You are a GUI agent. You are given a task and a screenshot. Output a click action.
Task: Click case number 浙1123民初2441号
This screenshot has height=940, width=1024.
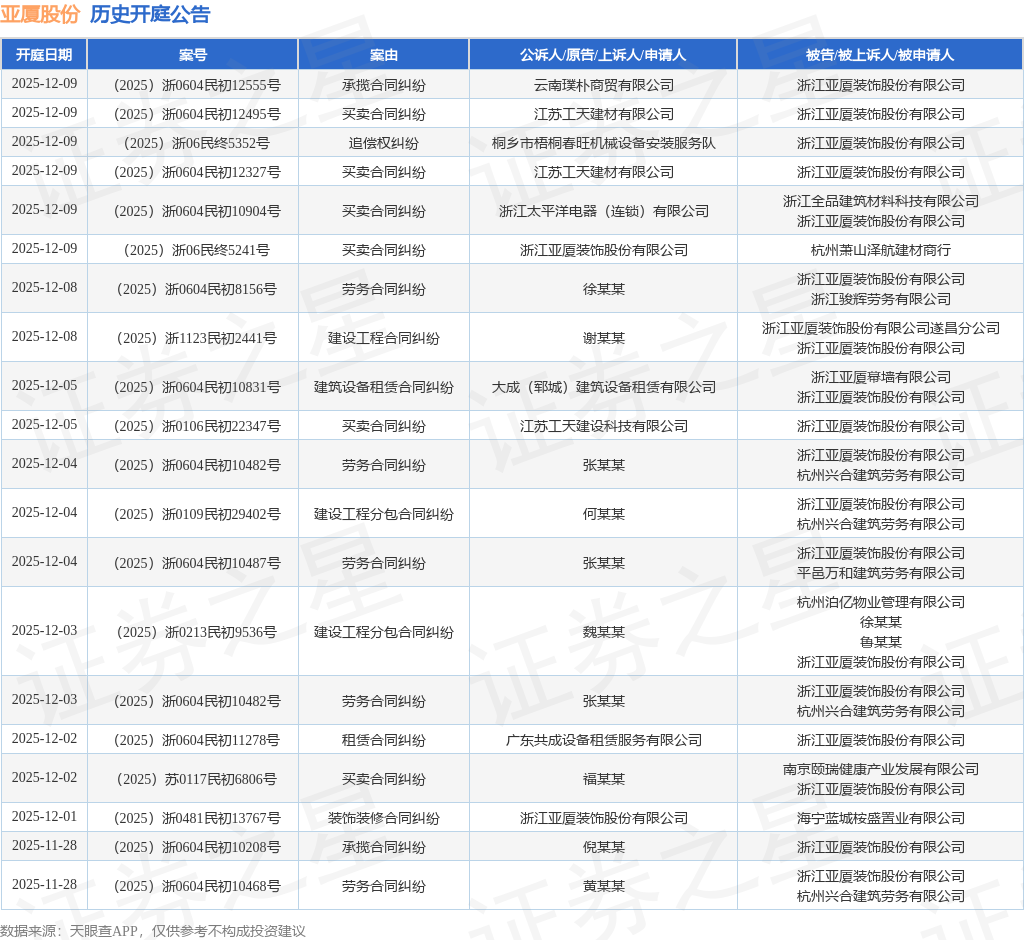coord(197,338)
